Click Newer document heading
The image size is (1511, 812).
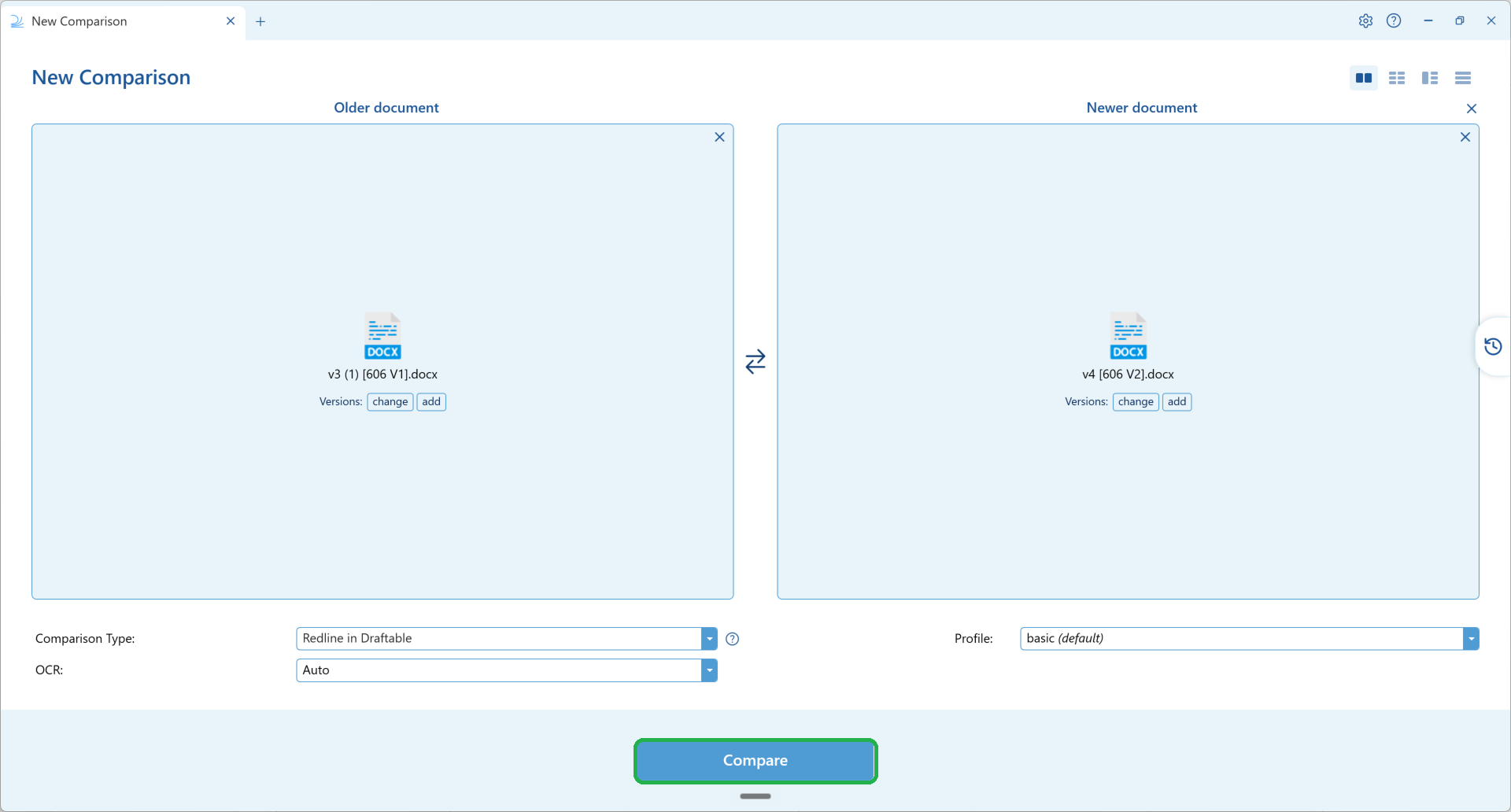[1142, 108]
